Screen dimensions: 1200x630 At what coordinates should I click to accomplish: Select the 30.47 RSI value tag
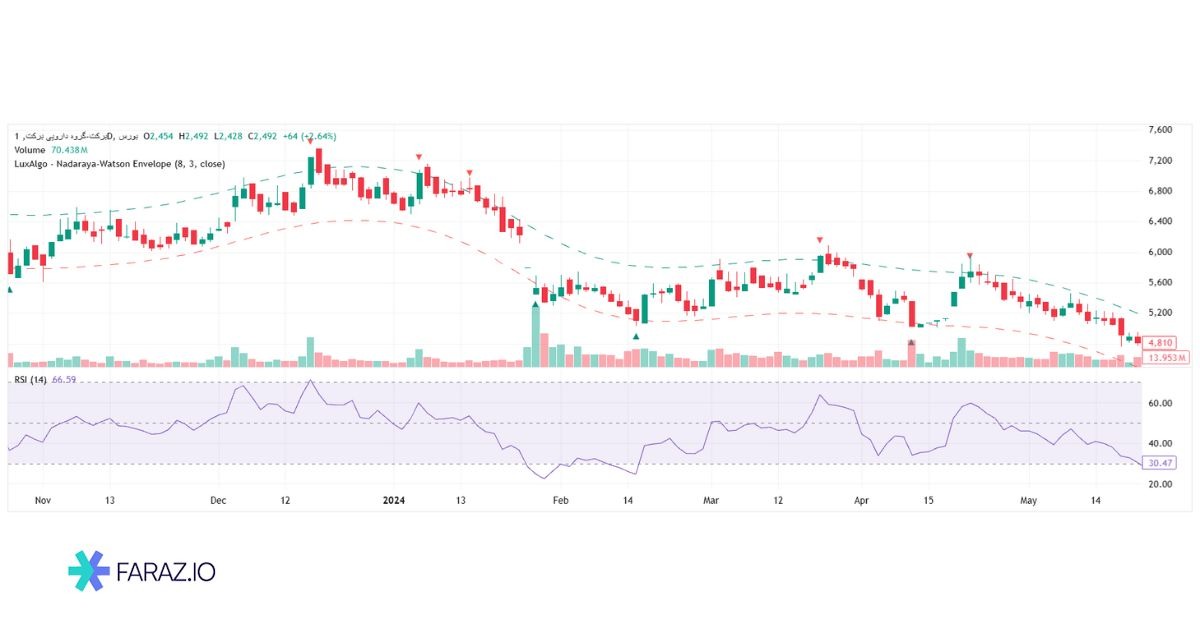pyautogui.click(x=1160, y=463)
